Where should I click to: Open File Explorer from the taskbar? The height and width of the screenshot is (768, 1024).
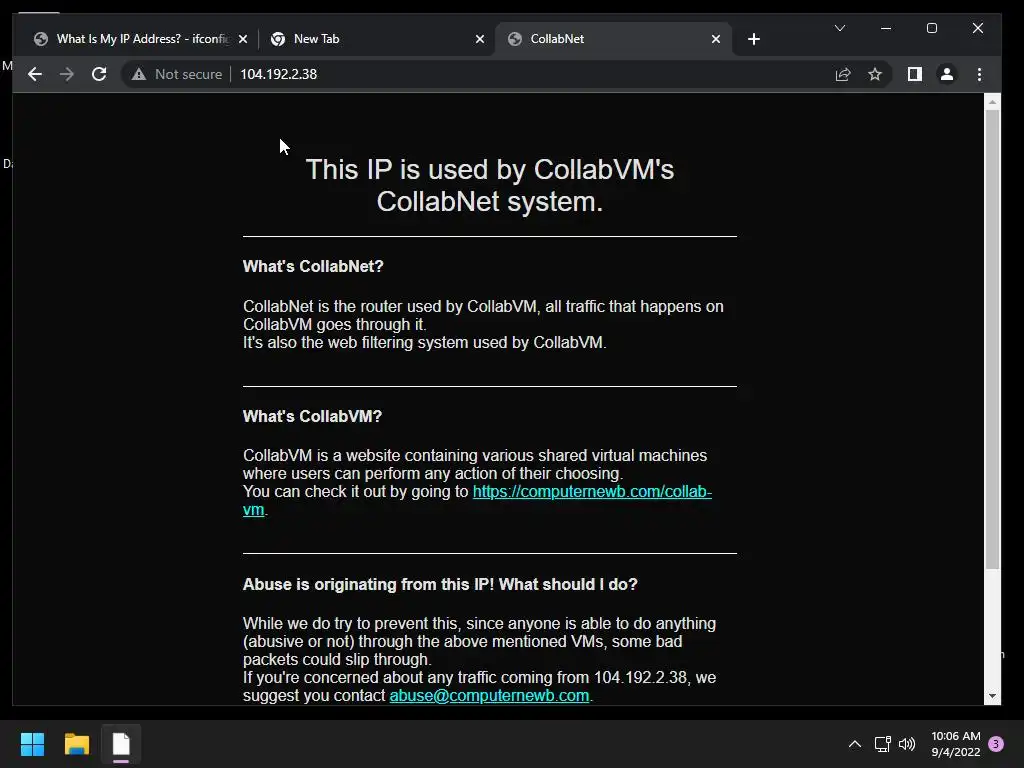click(x=76, y=744)
